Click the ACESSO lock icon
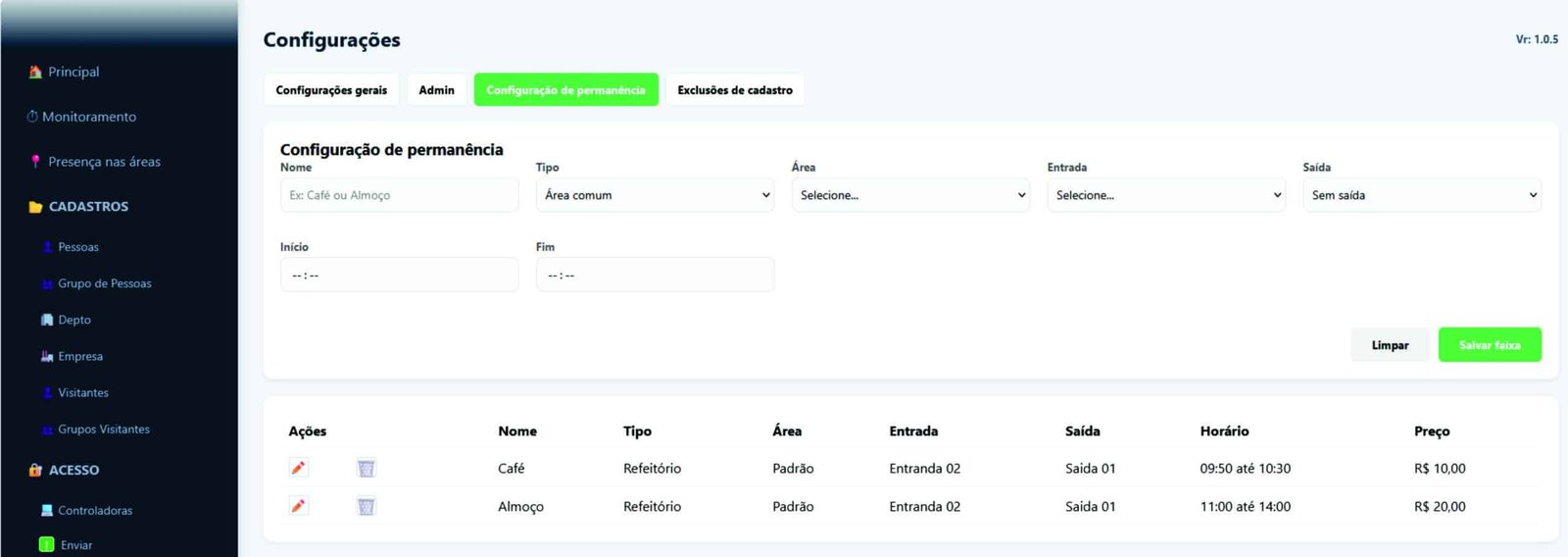 click(35, 470)
